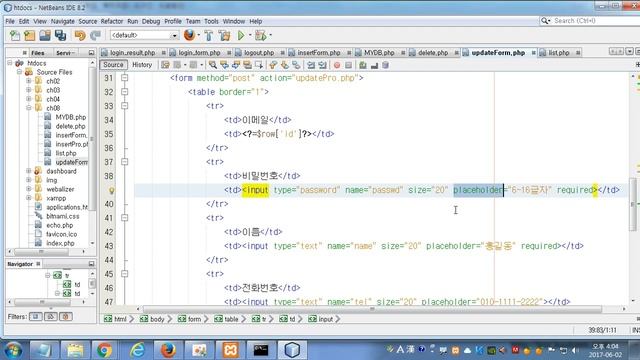640x360 pixels.
Task: Toggle third Navigator filter button
Action: (x=66, y=316)
